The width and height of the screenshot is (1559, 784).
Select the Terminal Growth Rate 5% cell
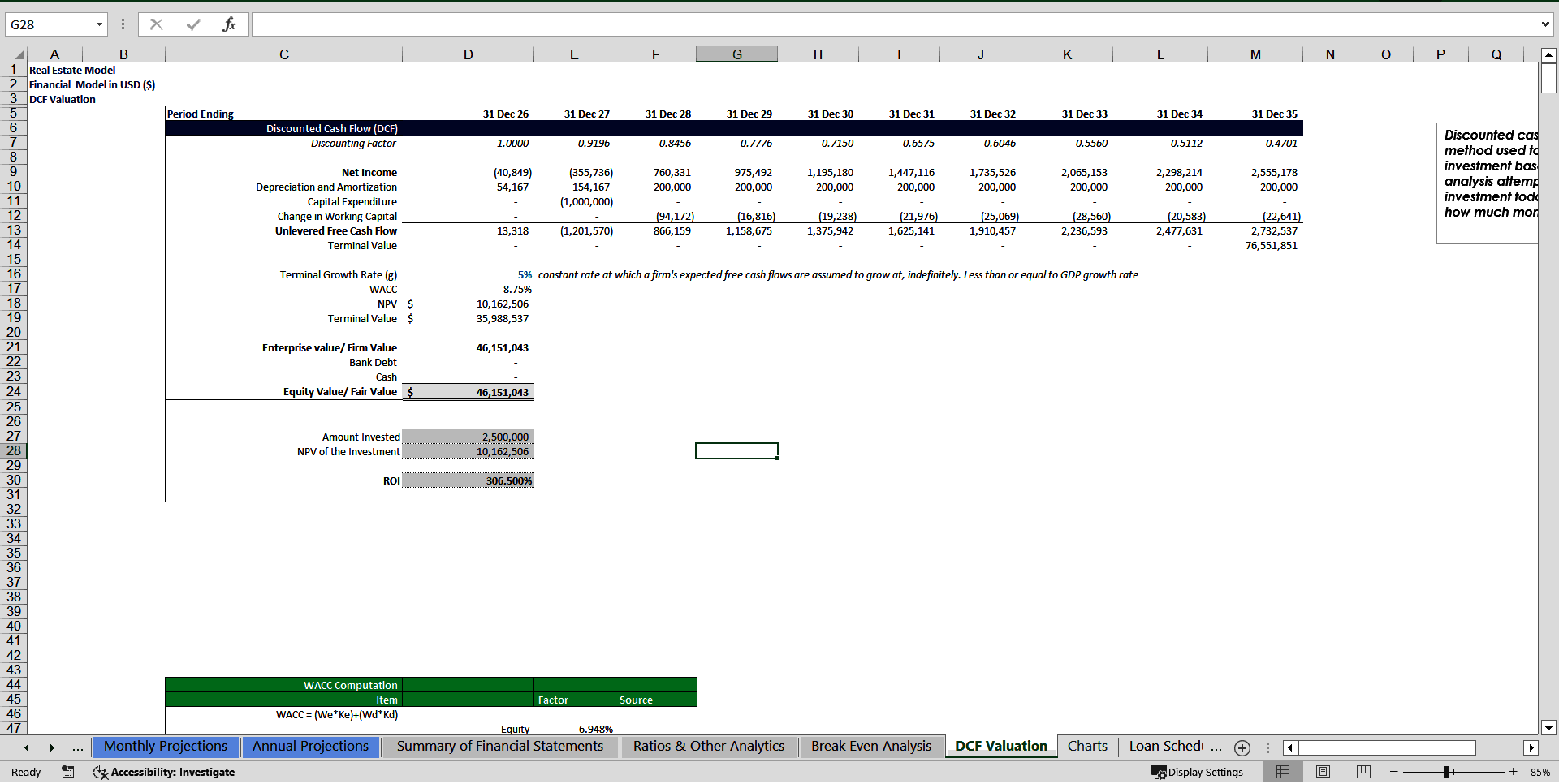pos(469,274)
